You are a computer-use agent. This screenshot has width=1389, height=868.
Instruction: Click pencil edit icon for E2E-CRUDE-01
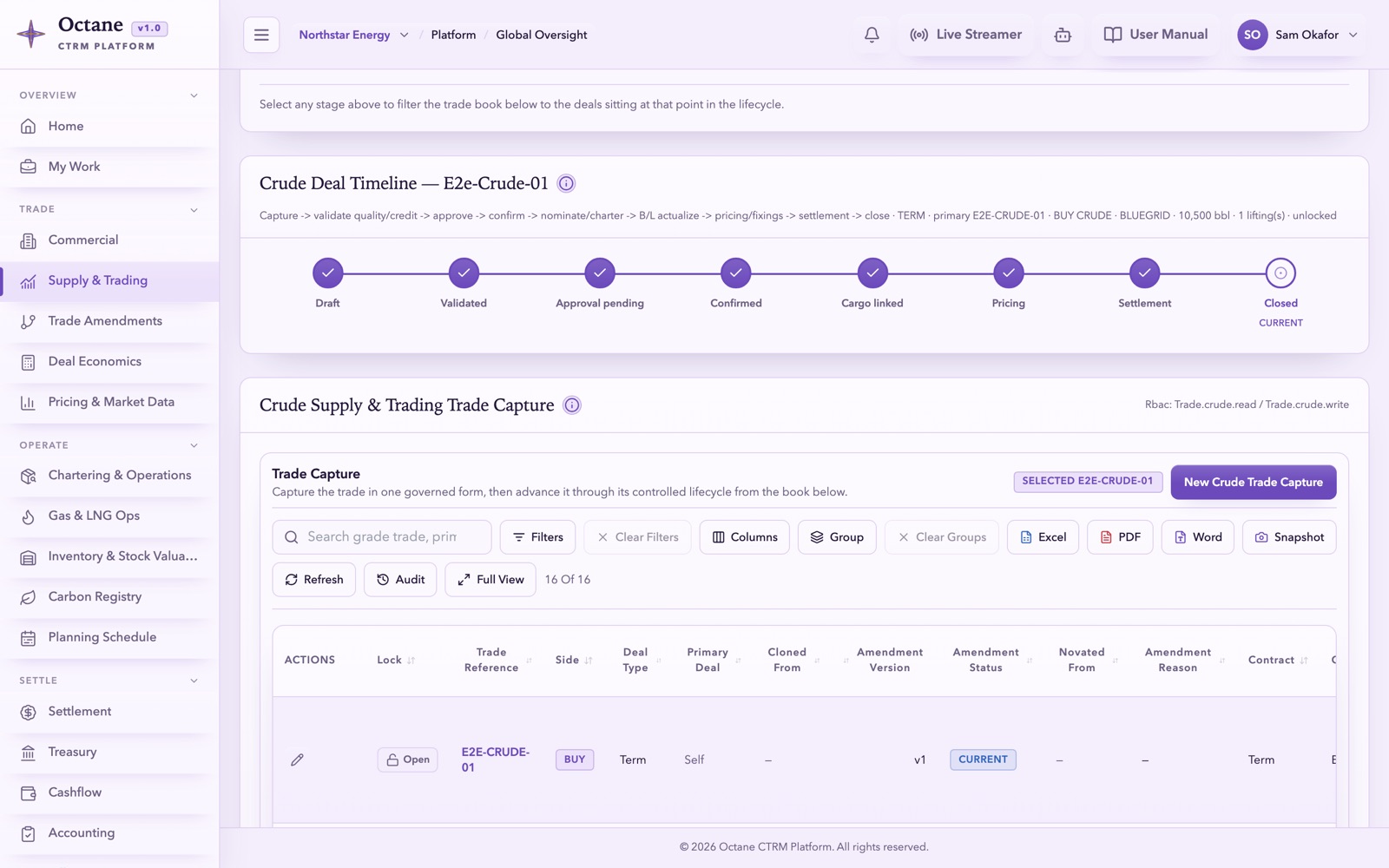pyautogui.click(x=297, y=759)
